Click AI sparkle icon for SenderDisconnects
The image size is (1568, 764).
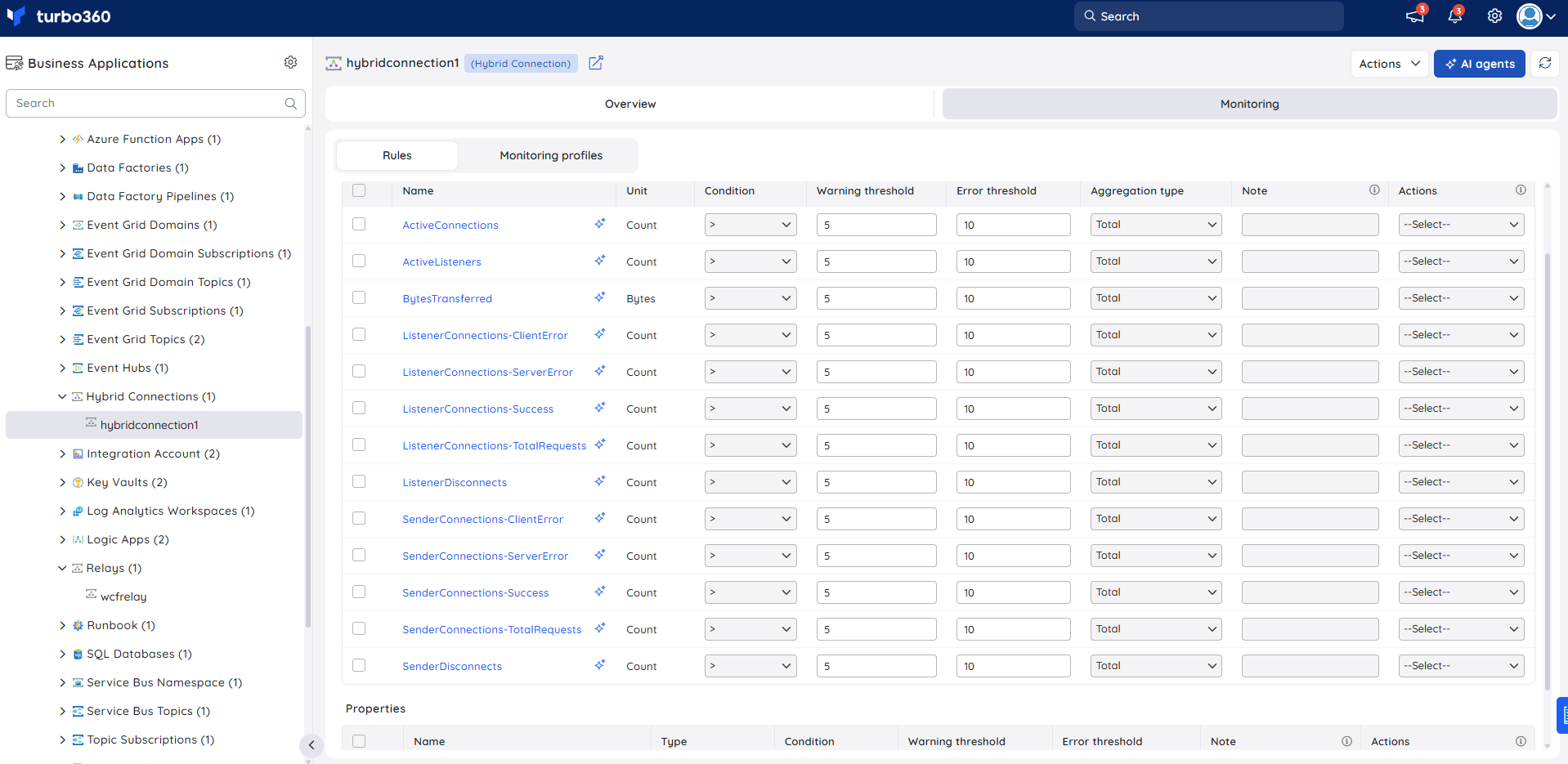(600, 665)
